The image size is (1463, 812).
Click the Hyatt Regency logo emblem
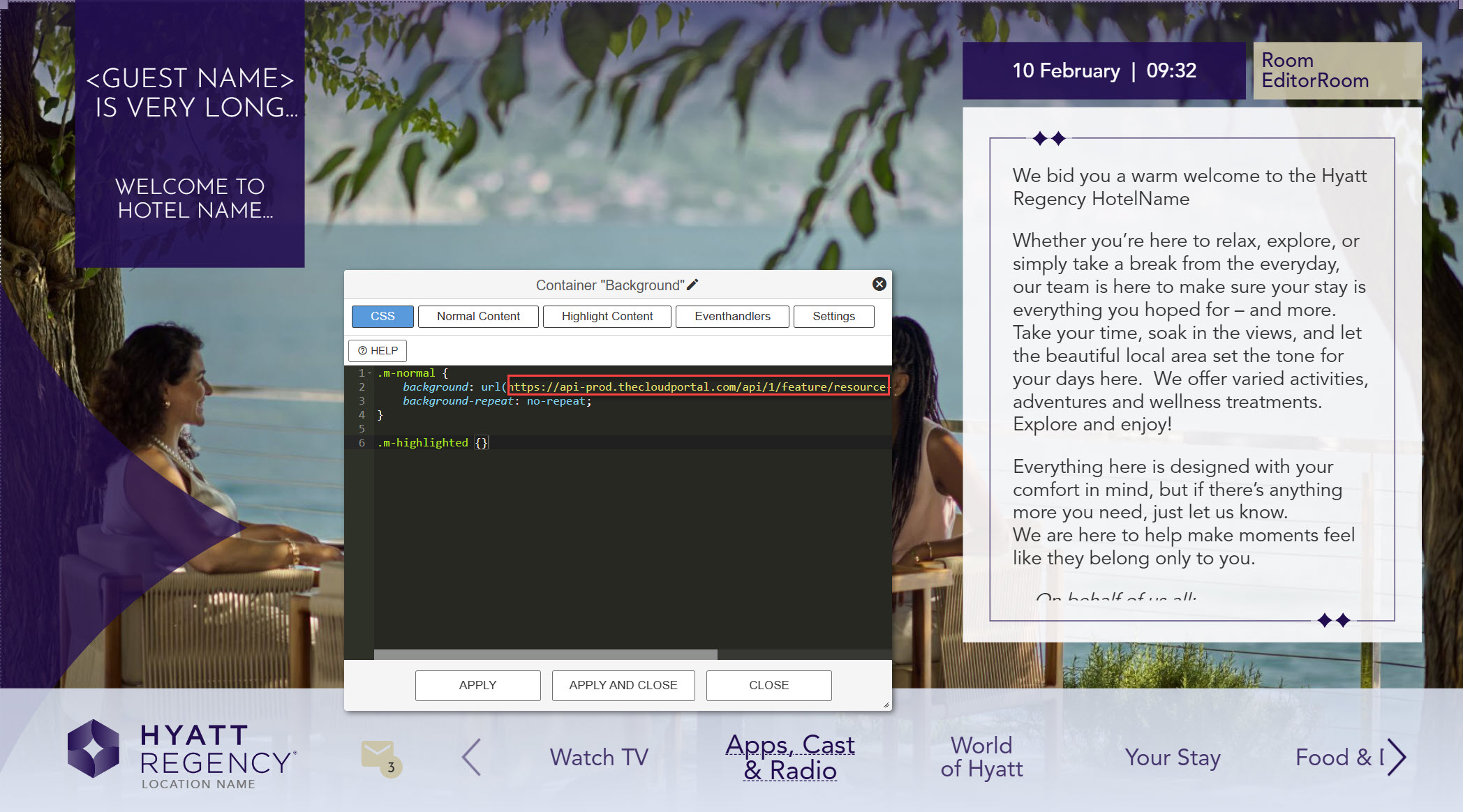point(94,749)
